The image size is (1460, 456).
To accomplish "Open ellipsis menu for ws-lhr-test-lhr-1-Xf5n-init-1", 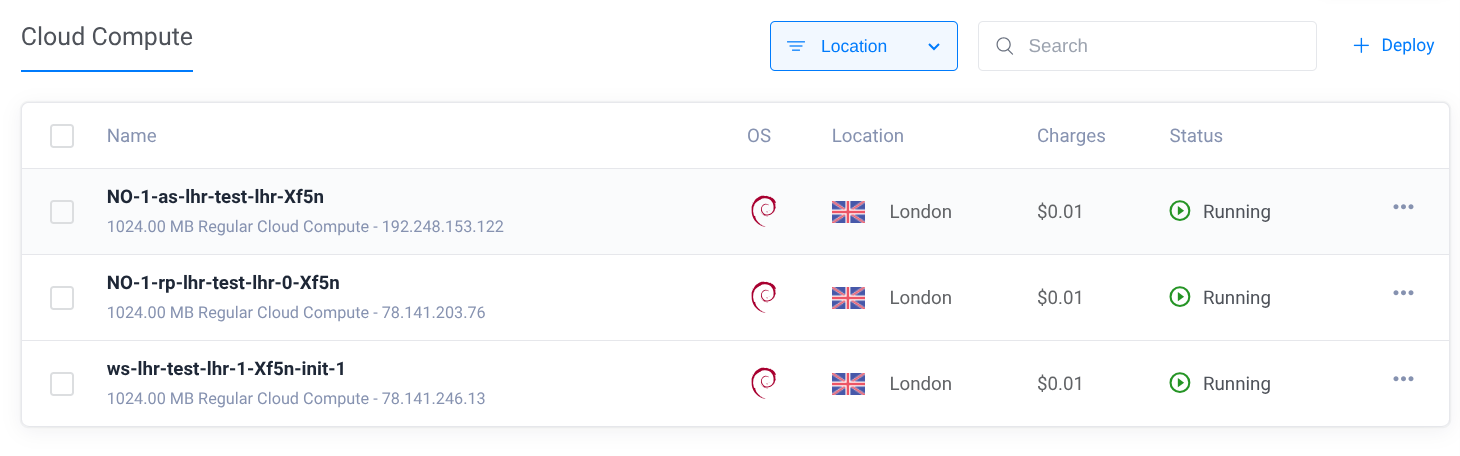I will click(x=1403, y=379).
